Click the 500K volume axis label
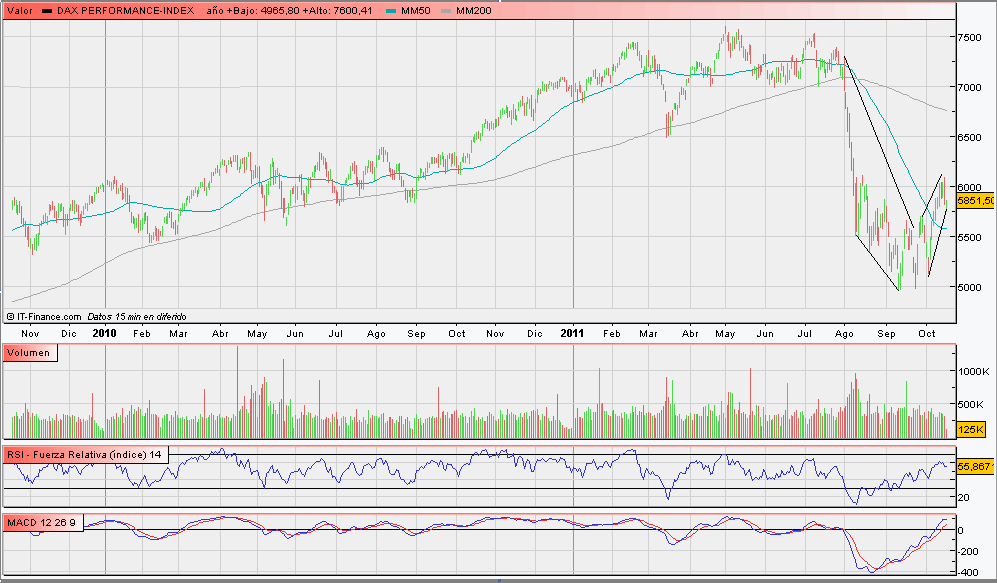This screenshot has height=583, width=997. click(x=973, y=404)
